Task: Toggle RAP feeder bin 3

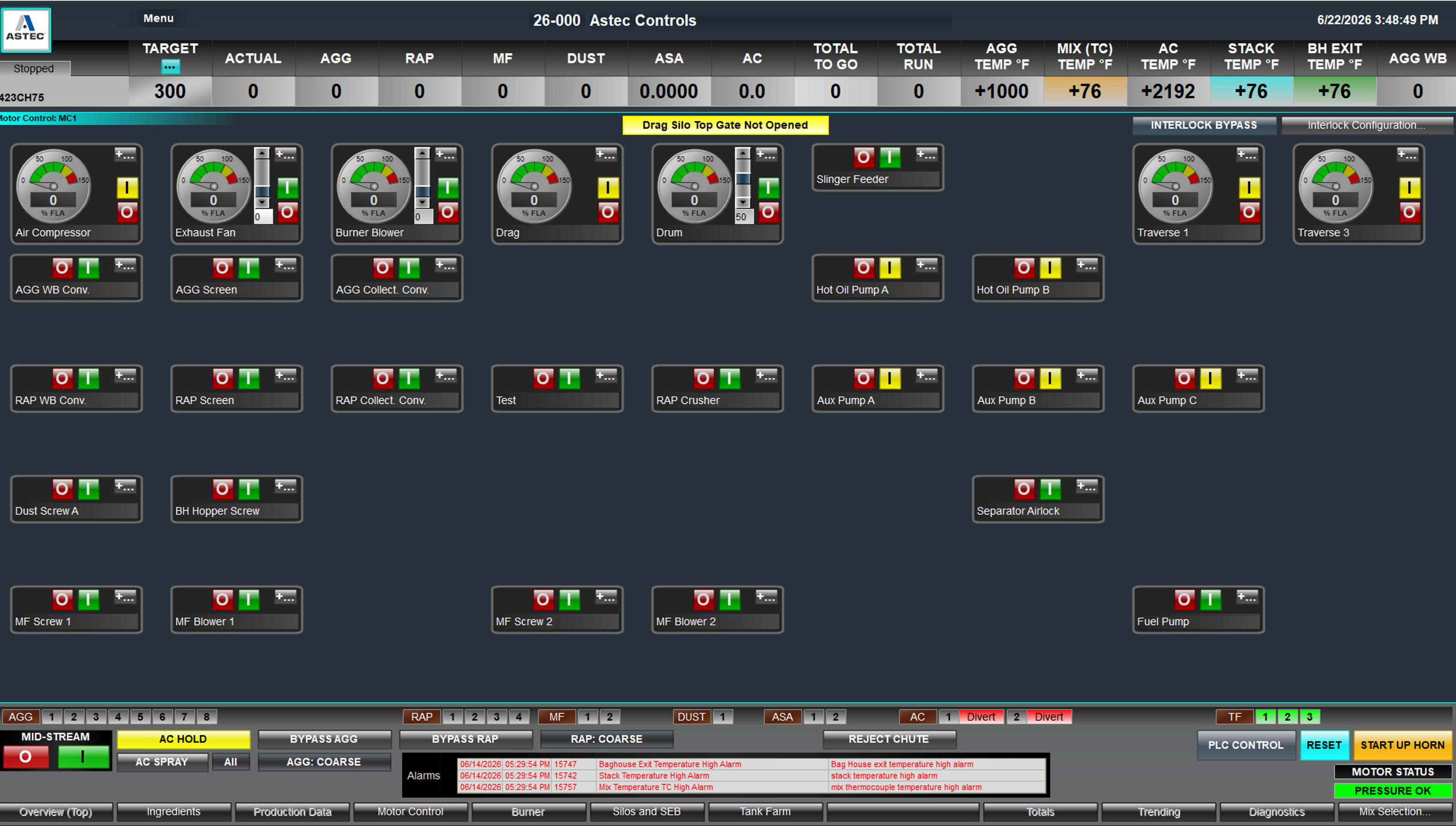Action: 496,717
